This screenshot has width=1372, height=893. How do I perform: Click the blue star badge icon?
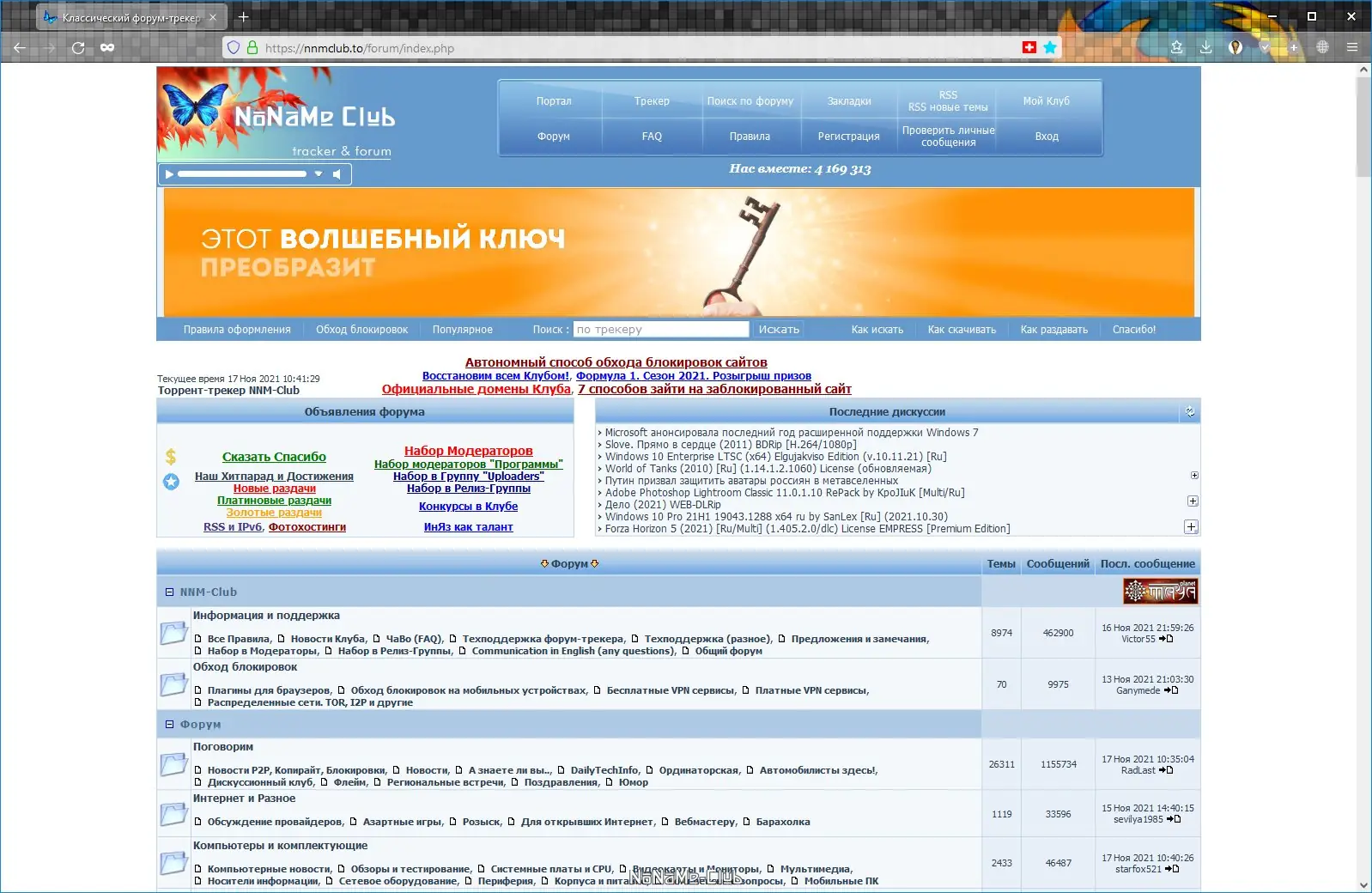click(x=171, y=482)
